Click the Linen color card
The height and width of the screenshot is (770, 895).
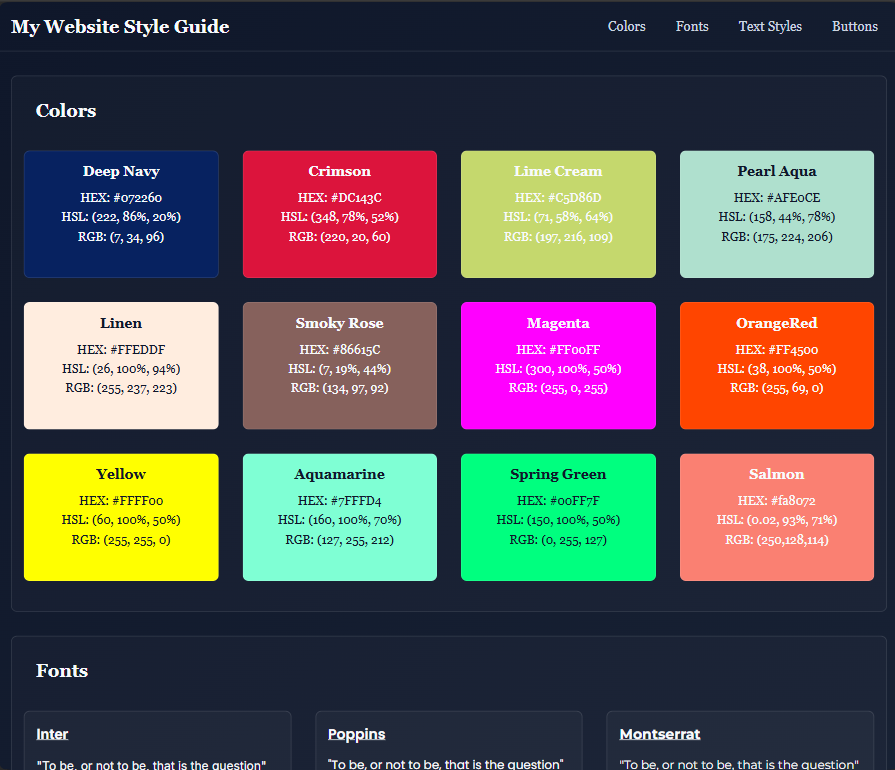pos(121,365)
